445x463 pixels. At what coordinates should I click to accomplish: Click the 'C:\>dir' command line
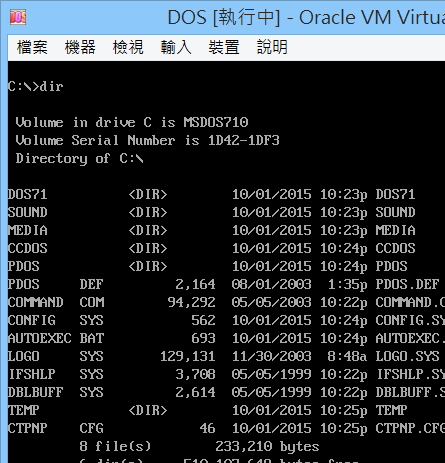(x=35, y=86)
